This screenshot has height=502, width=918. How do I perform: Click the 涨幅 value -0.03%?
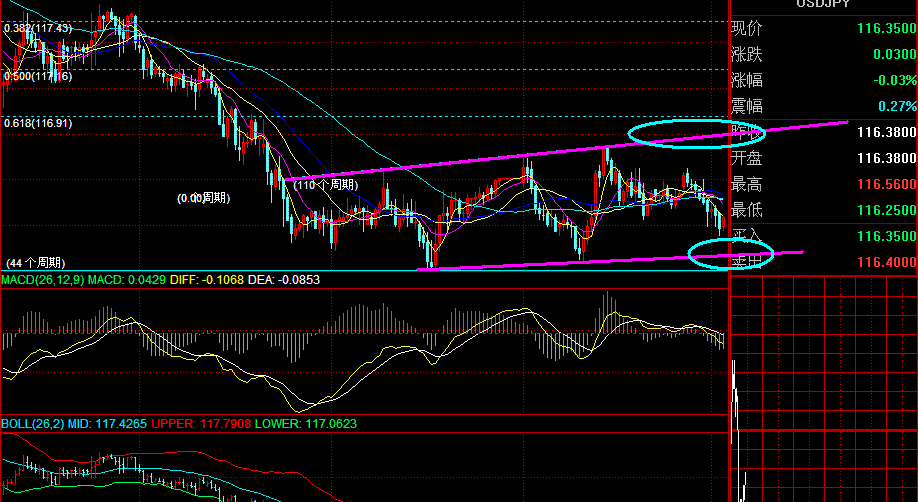coord(895,80)
